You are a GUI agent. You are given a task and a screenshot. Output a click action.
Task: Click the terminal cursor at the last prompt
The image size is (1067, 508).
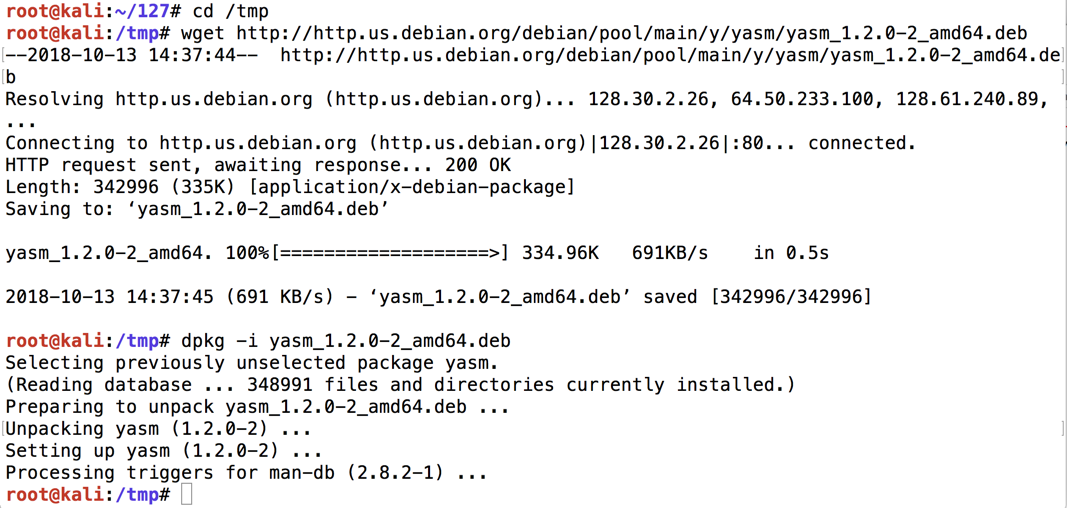[x=186, y=495]
